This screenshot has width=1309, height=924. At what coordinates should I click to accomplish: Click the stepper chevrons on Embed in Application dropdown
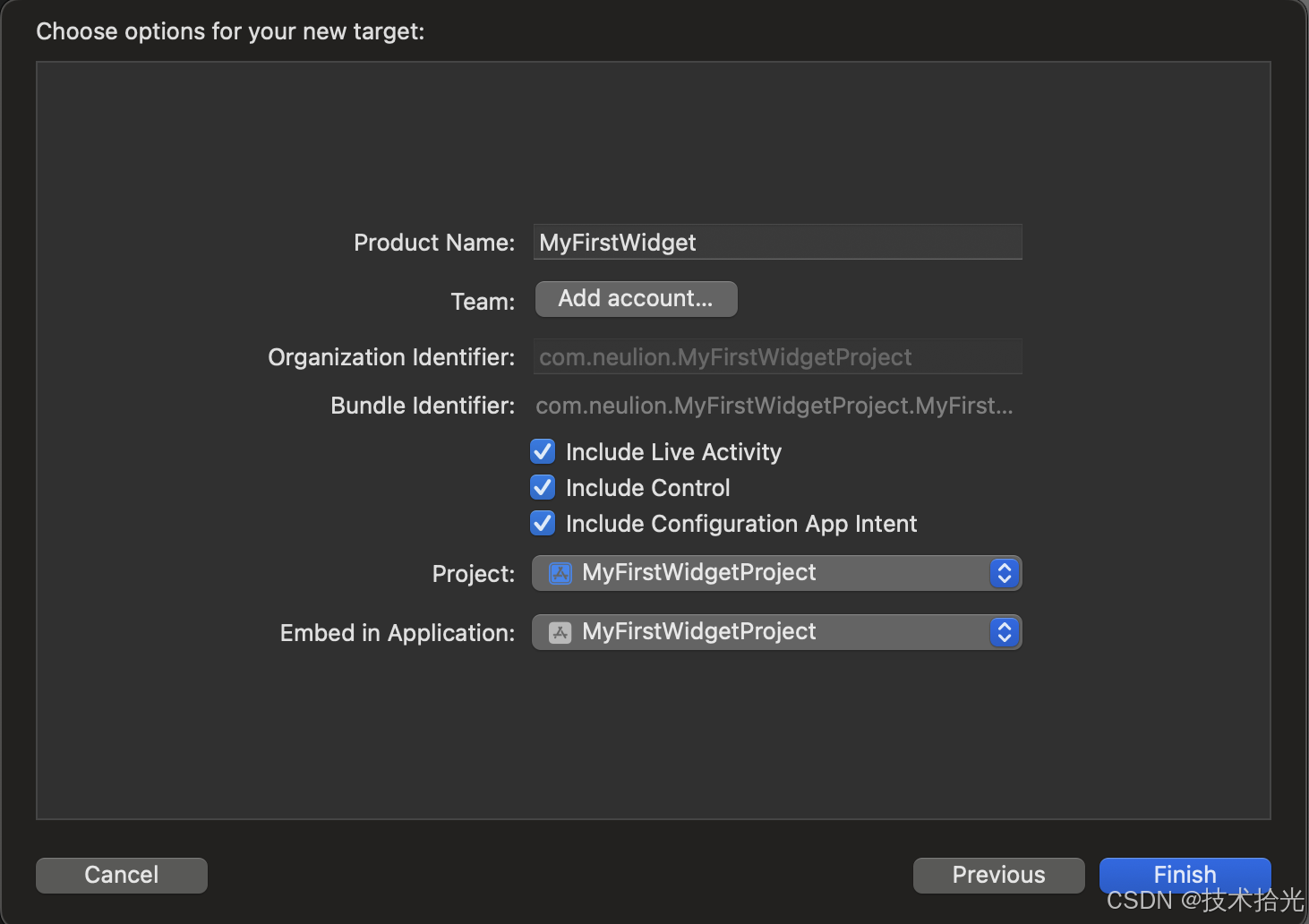pyautogui.click(x=1004, y=632)
